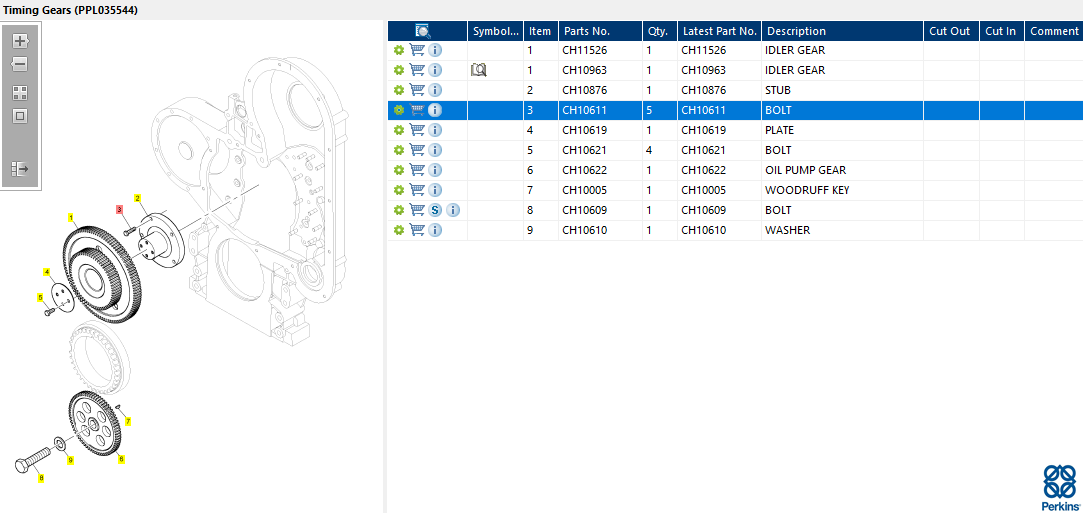
Task: Add CH10610 WASHER to cart
Action: pyautogui.click(x=416, y=230)
